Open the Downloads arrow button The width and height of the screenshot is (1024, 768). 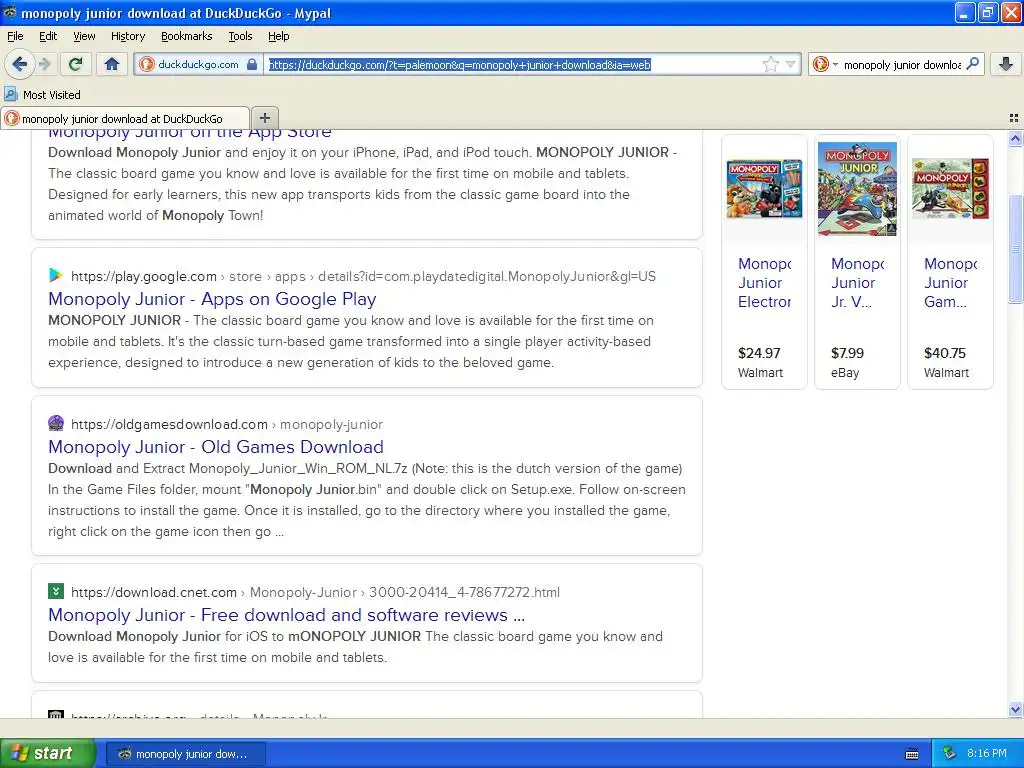[x=1006, y=64]
